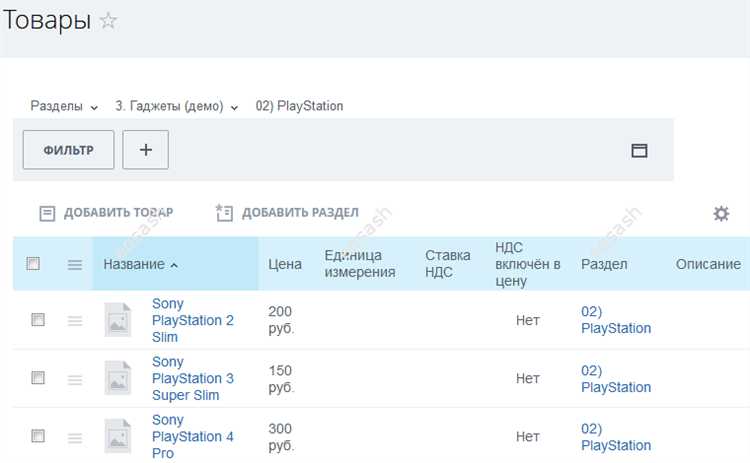
Task: Tick the checkbox for Sony PlayStation 2 Slim
Action: coord(38,320)
